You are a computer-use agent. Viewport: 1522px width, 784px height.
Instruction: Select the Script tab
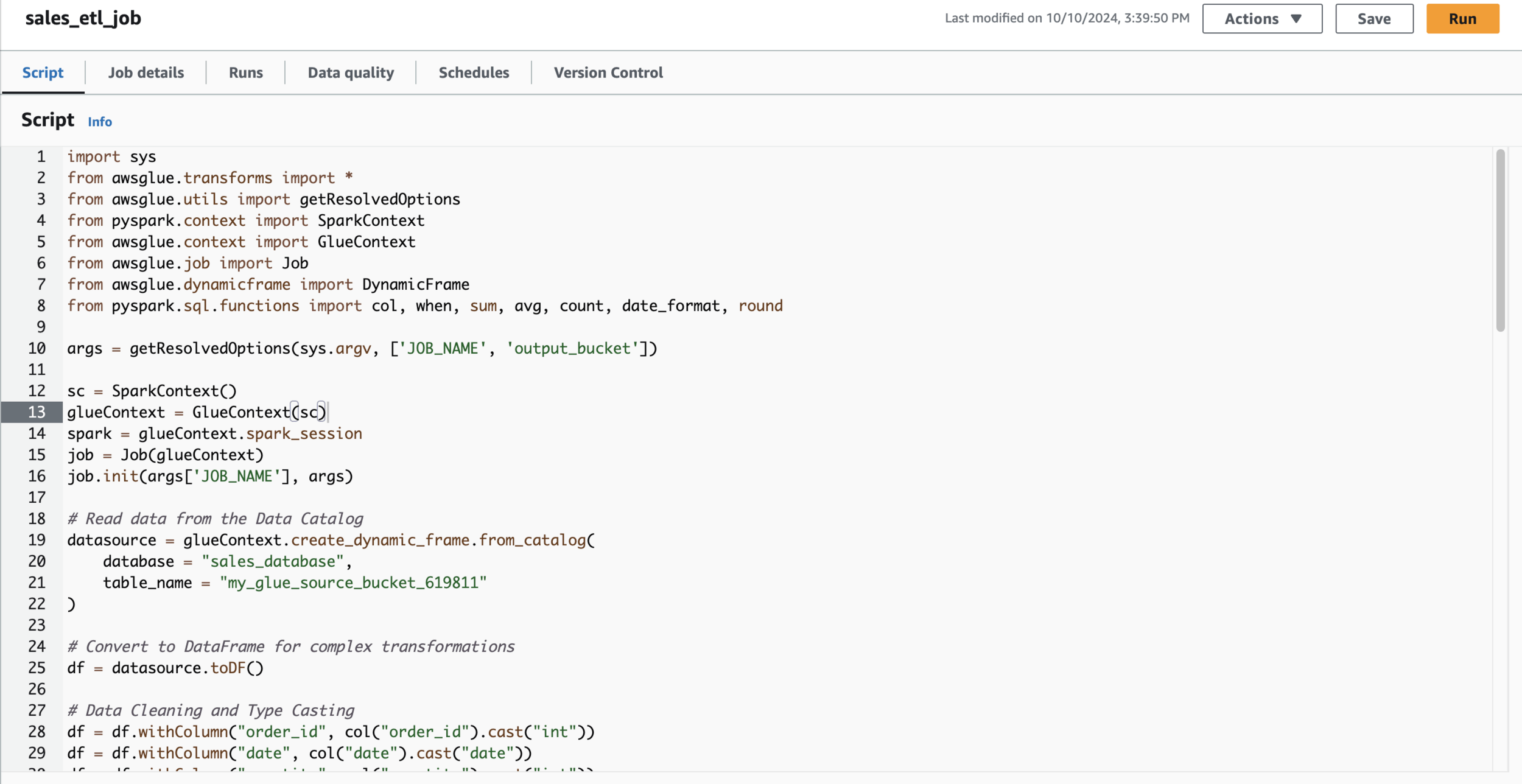click(43, 72)
